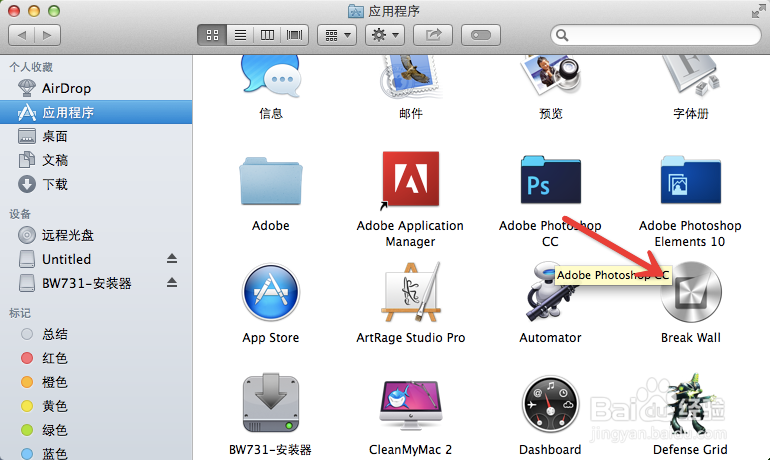Open the 邮件 Mail app icon
The width and height of the screenshot is (770, 460).
click(411, 77)
